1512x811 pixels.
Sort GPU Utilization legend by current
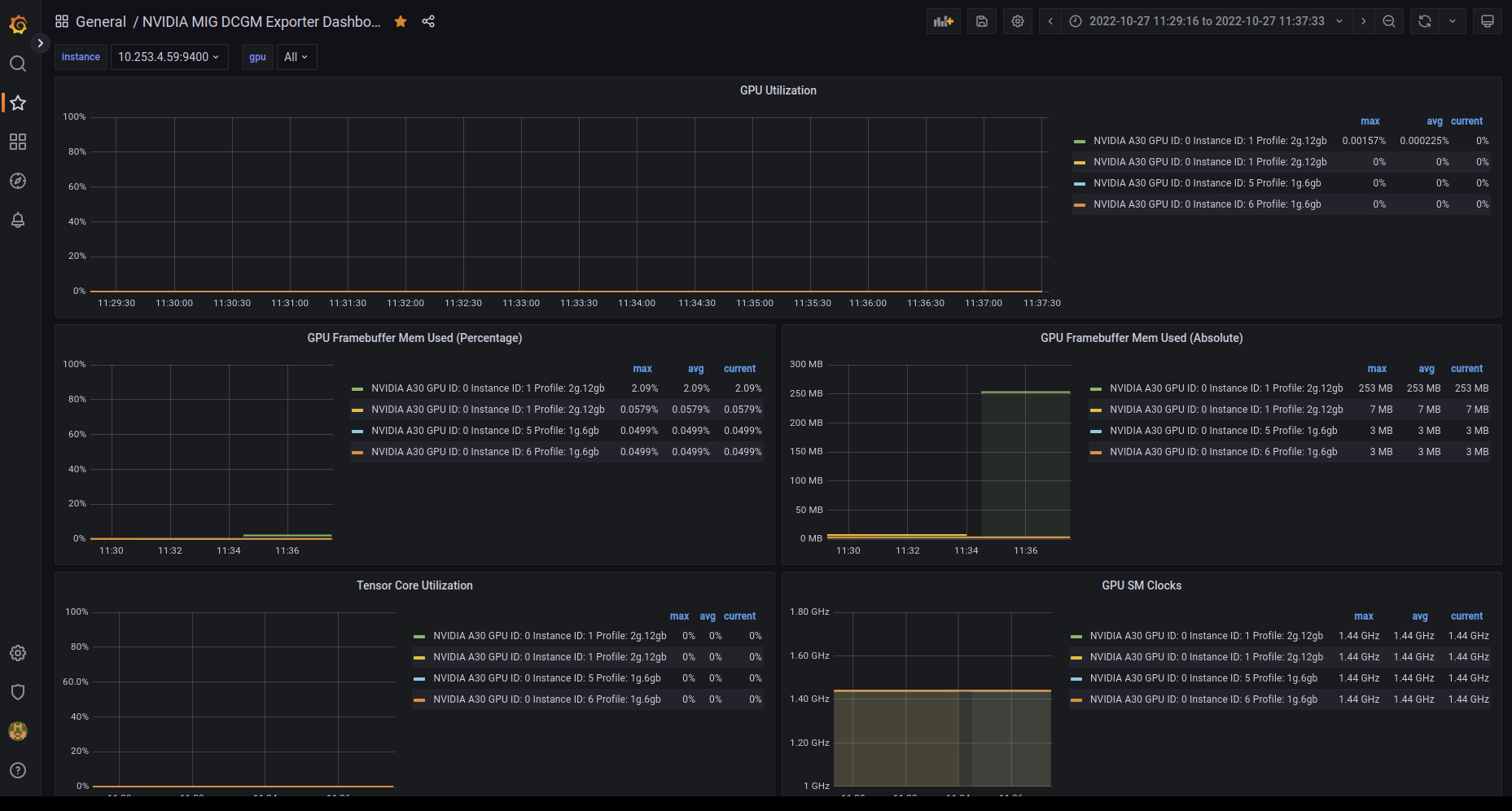coord(1466,121)
